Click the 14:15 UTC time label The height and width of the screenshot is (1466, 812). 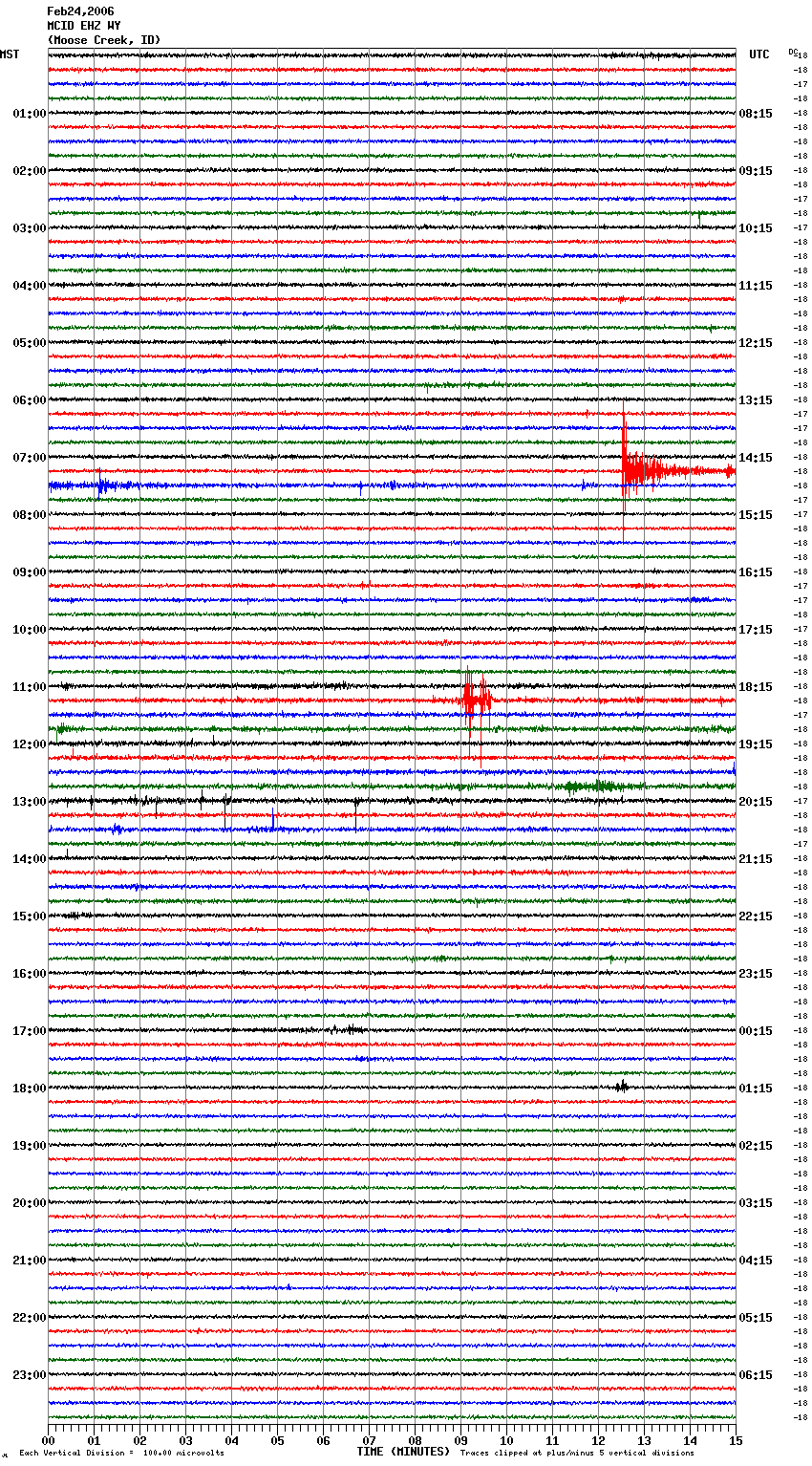(x=756, y=458)
